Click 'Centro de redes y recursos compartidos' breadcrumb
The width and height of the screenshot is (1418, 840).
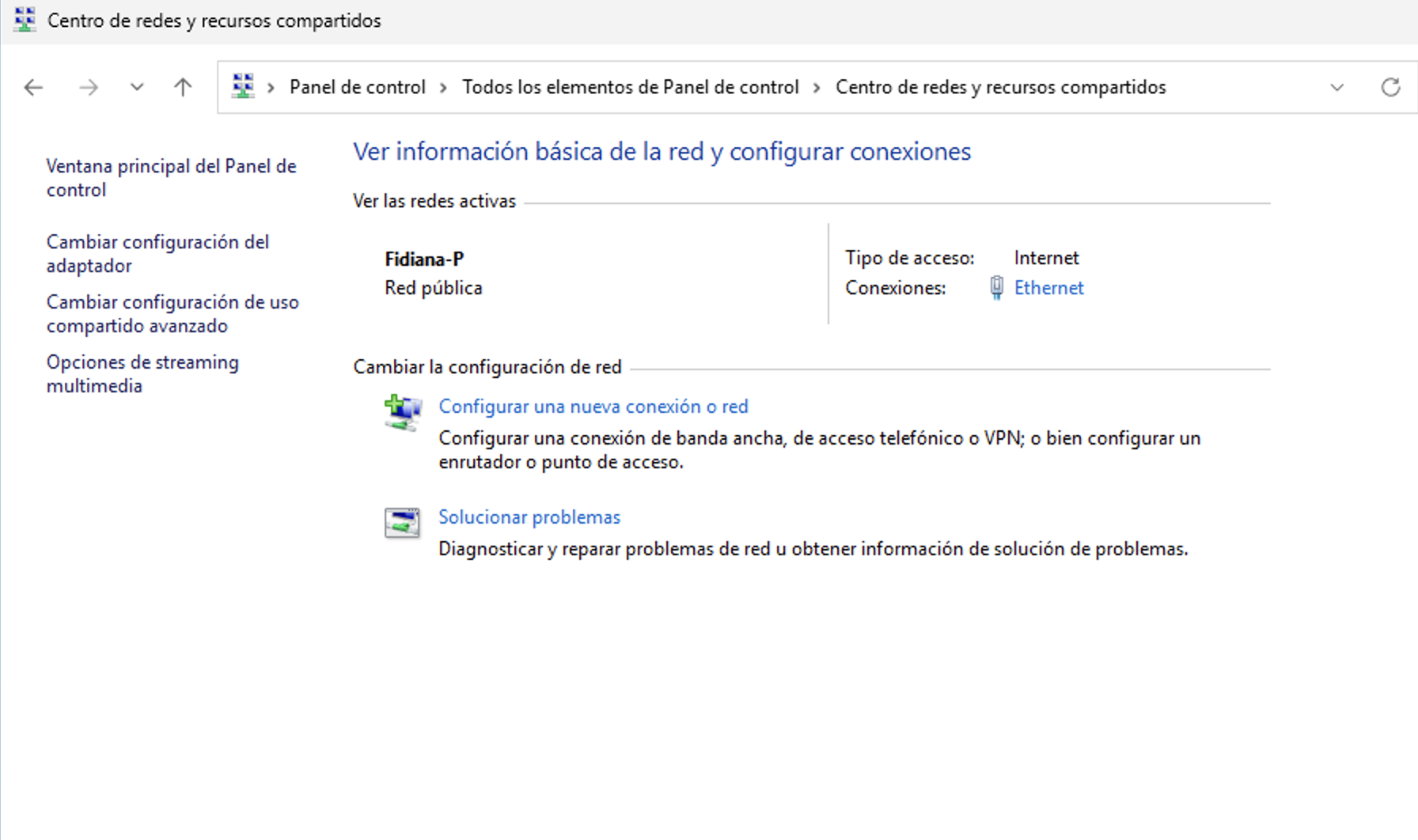click(x=1001, y=87)
